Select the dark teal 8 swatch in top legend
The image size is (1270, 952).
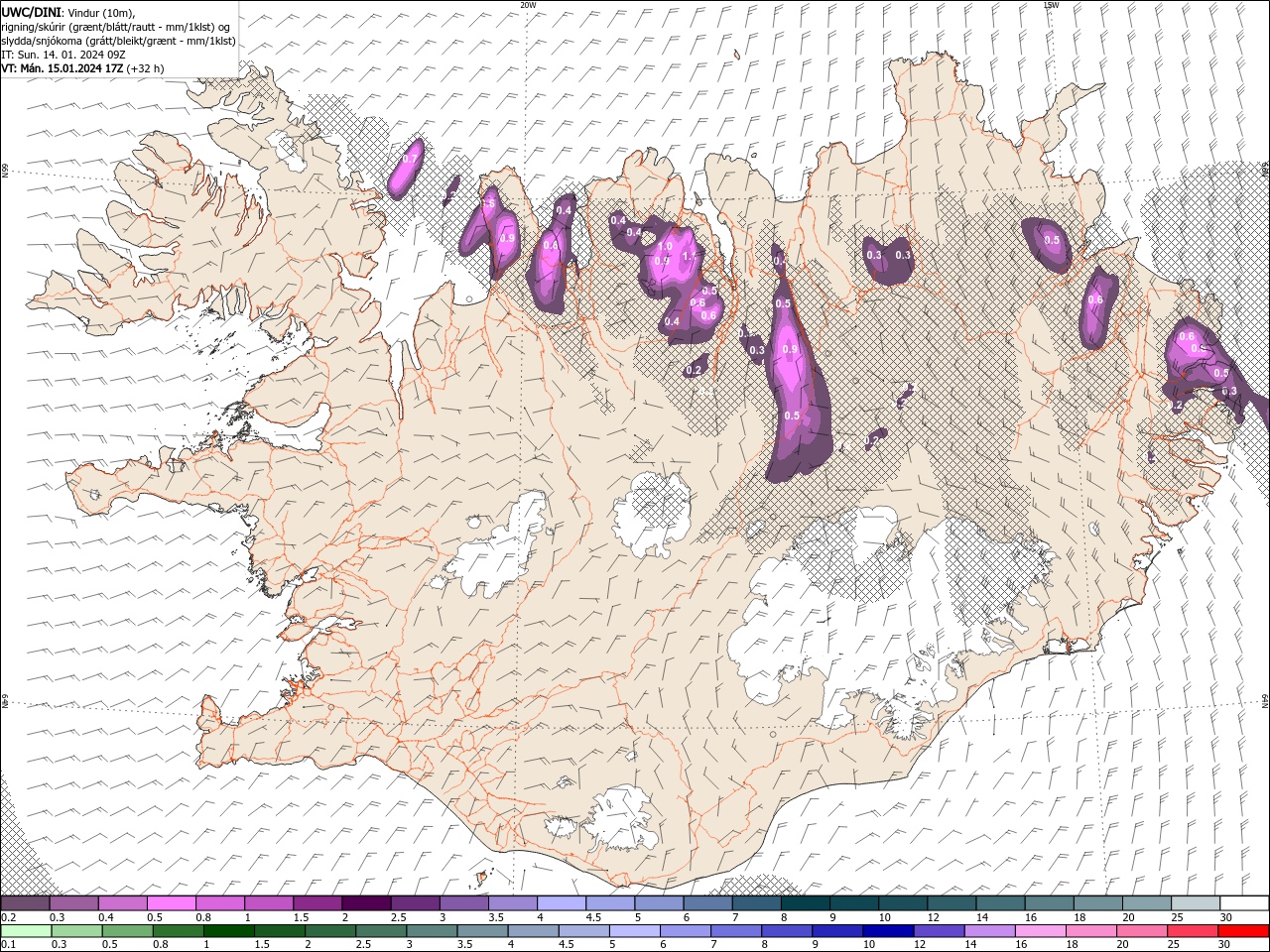coord(806,903)
